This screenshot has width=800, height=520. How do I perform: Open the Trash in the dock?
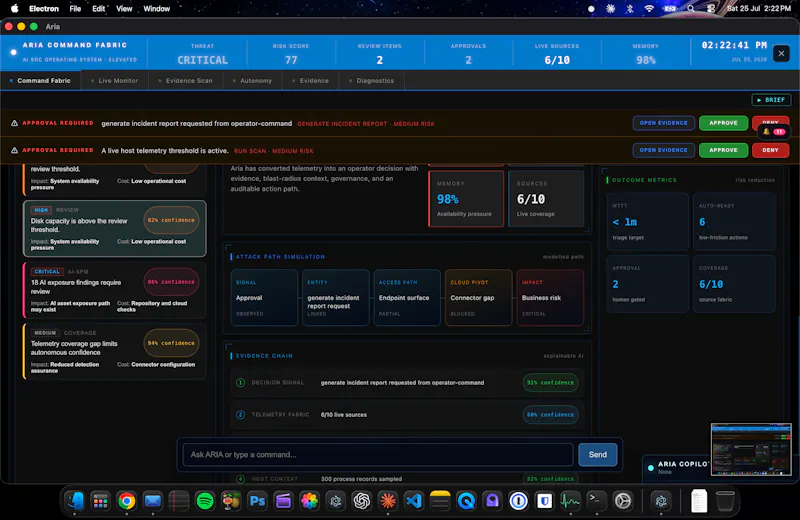[x=725, y=501]
